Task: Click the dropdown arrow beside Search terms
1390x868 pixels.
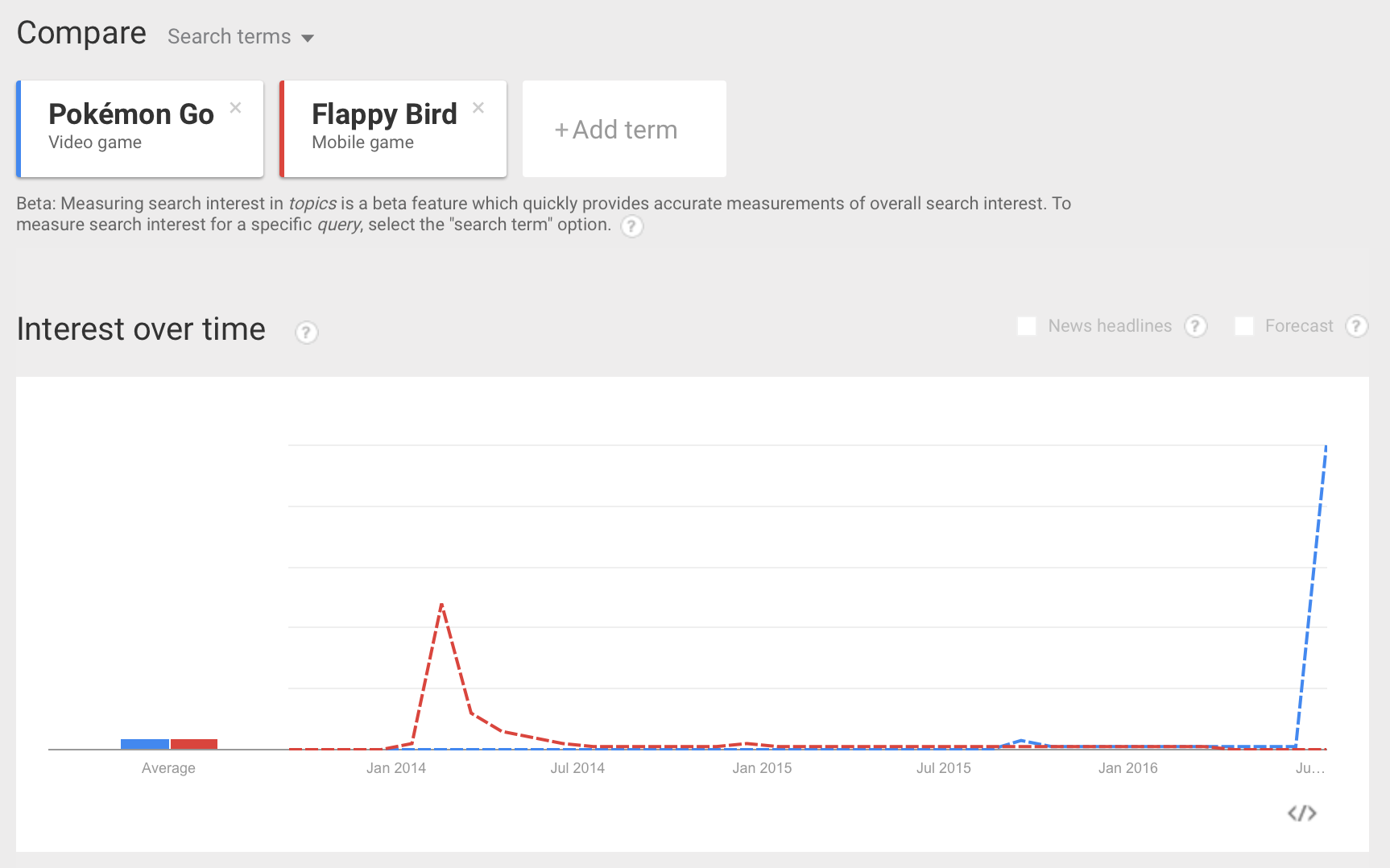Action: 308,39
